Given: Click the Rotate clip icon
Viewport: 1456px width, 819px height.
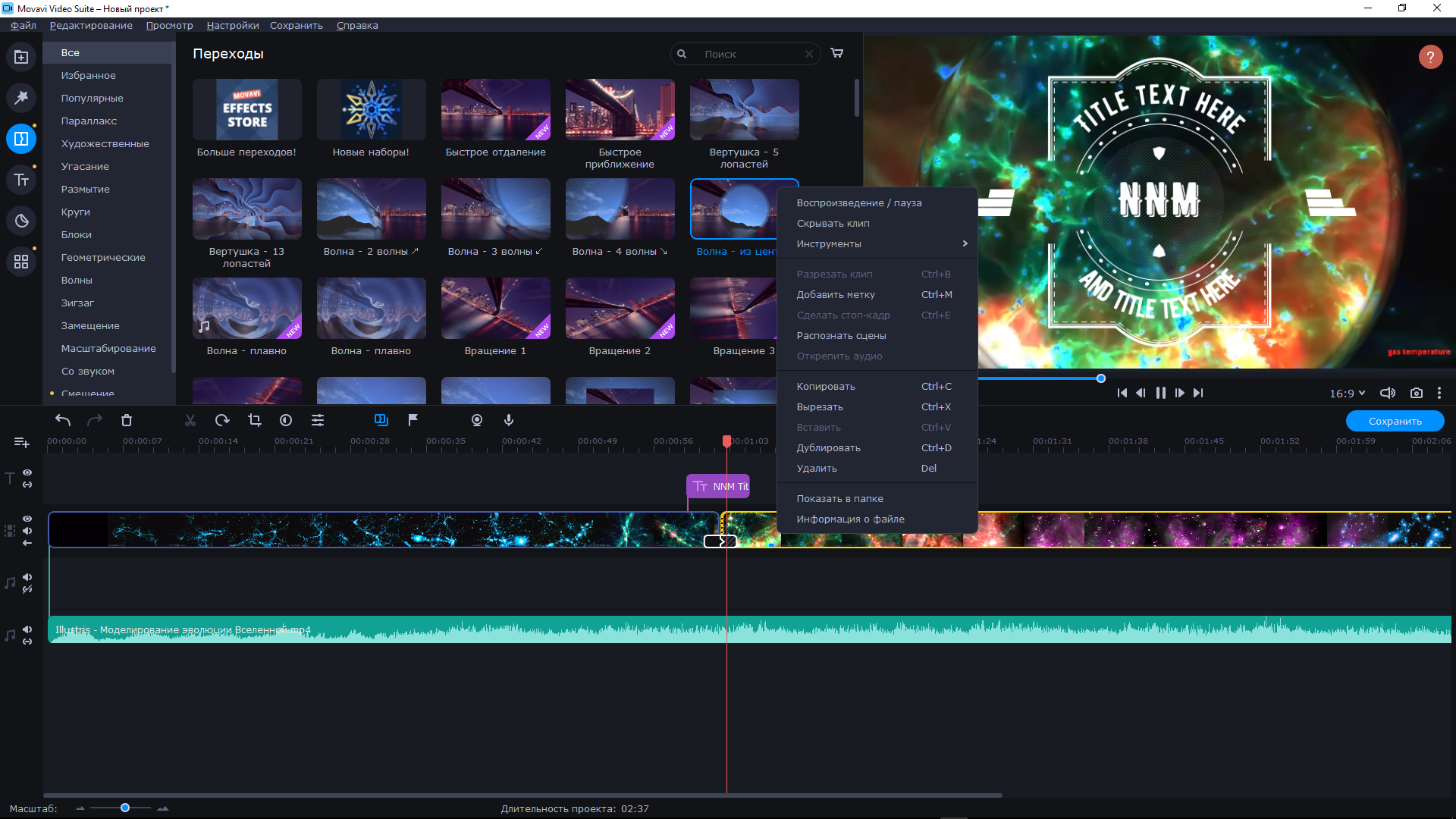Looking at the screenshot, I should 222,420.
